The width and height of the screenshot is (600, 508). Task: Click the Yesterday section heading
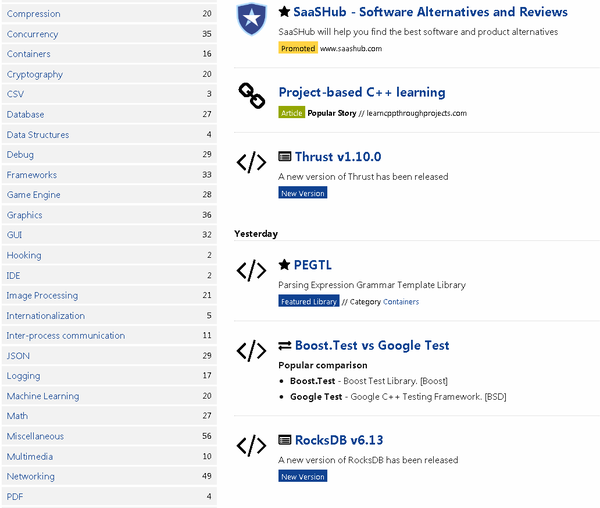256,234
